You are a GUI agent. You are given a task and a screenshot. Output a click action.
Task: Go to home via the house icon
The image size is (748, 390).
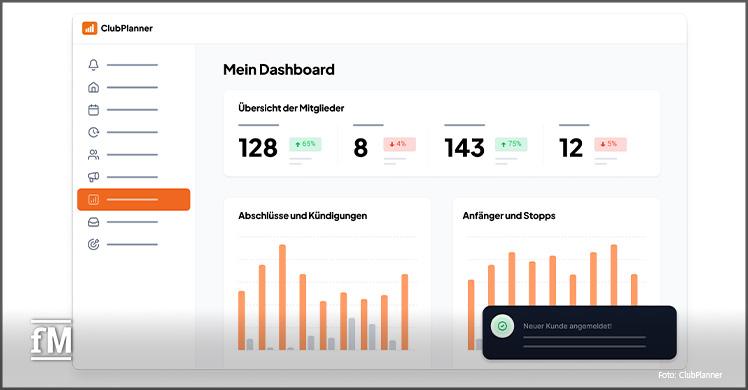click(94, 87)
